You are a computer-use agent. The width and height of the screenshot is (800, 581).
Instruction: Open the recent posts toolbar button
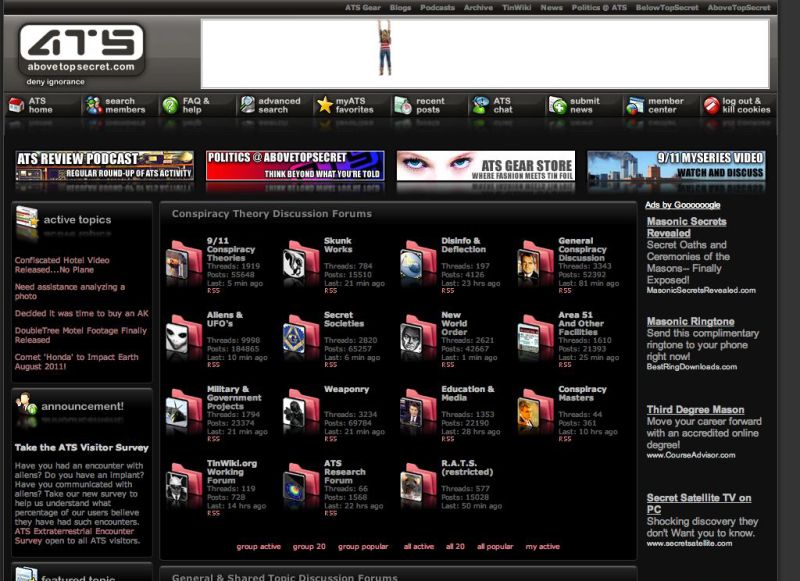pos(420,105)
